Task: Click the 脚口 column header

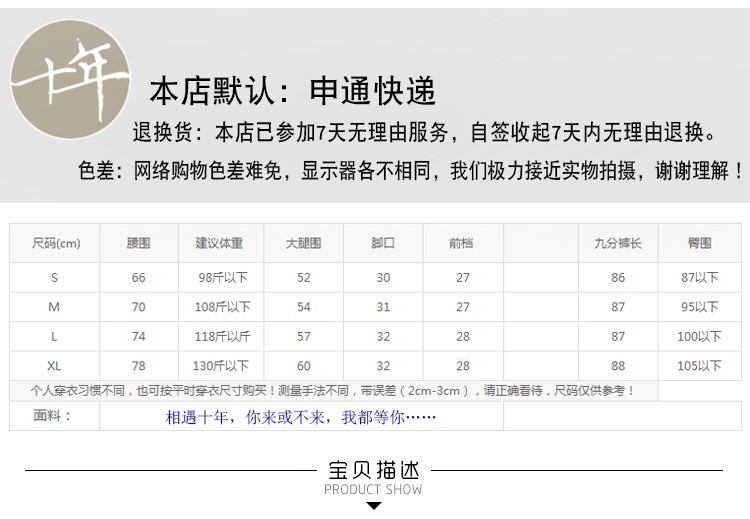Action: (383, 243)
